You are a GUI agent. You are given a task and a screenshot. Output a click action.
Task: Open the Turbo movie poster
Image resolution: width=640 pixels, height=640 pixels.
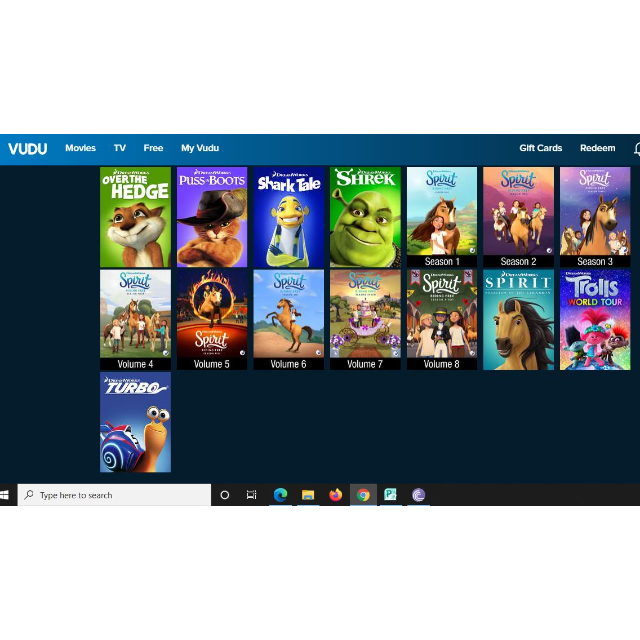pos(136,422)
